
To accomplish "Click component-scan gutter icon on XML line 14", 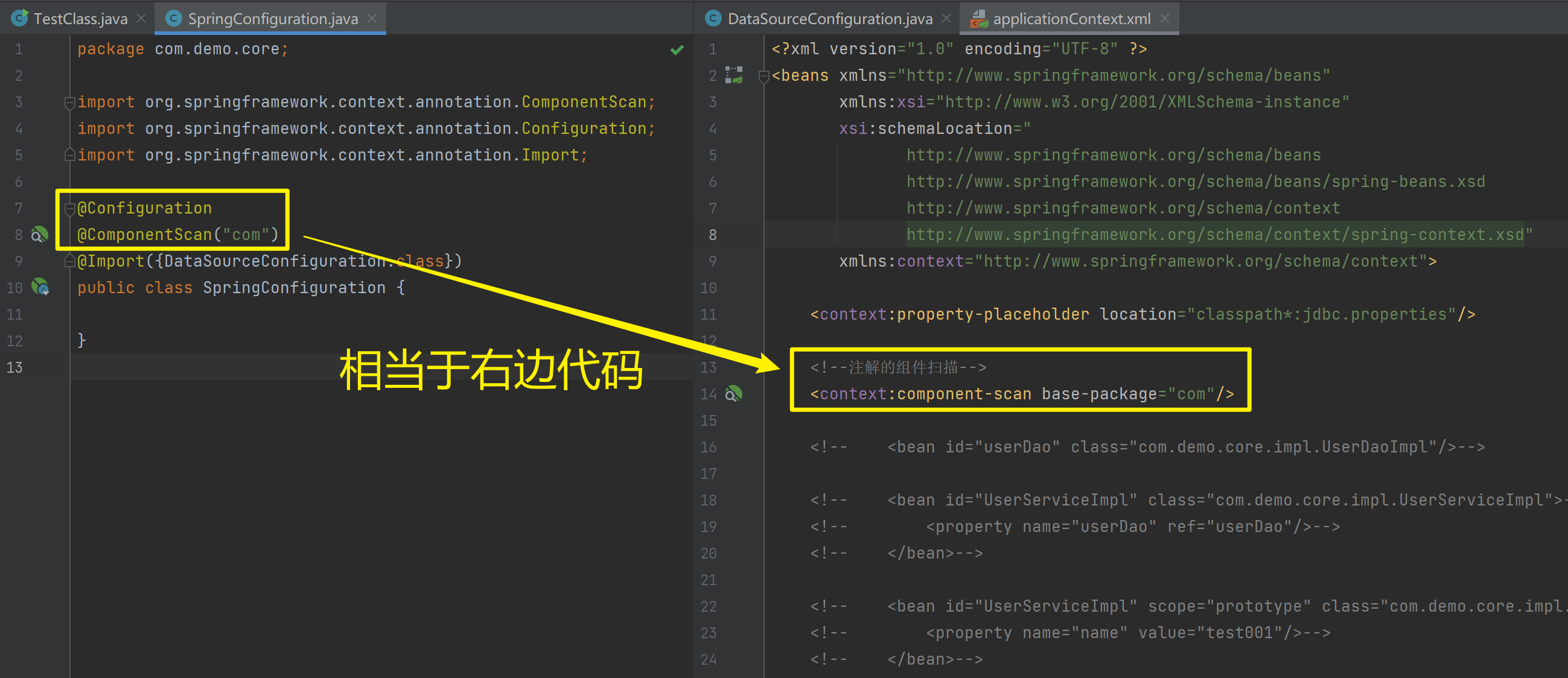I will (733, 394).
